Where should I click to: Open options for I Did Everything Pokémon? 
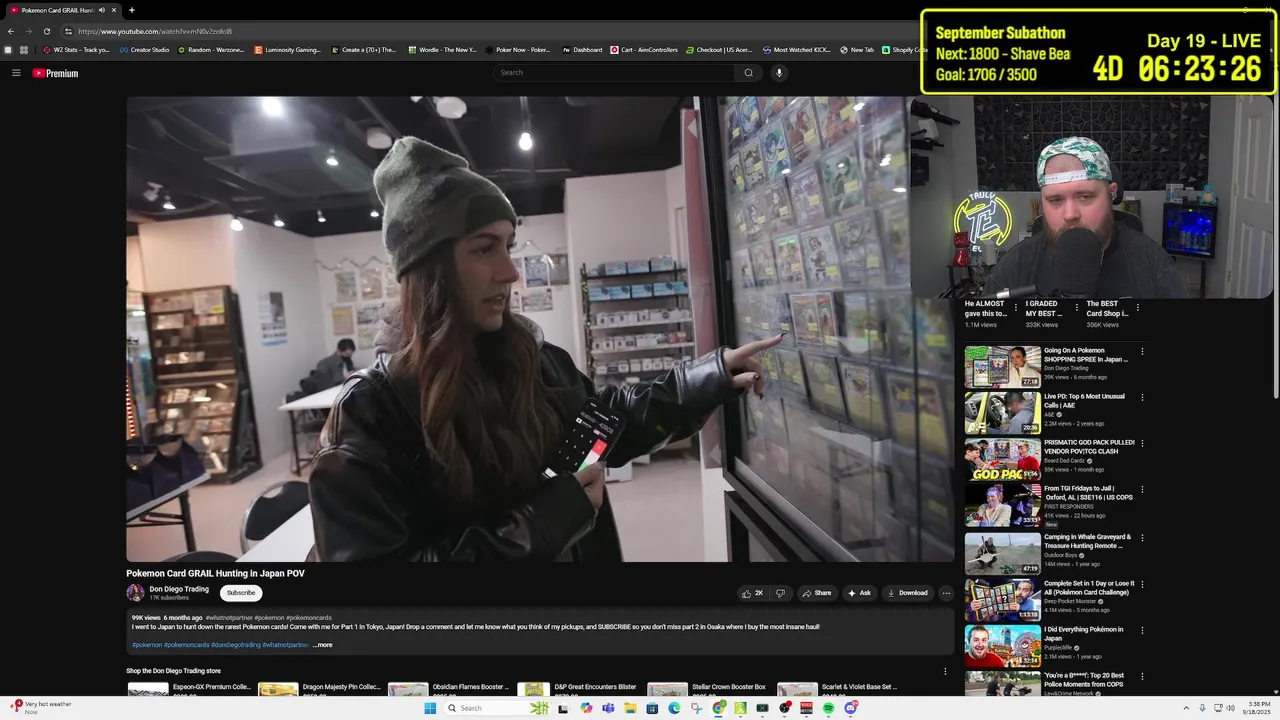(x=1142, y=631)
